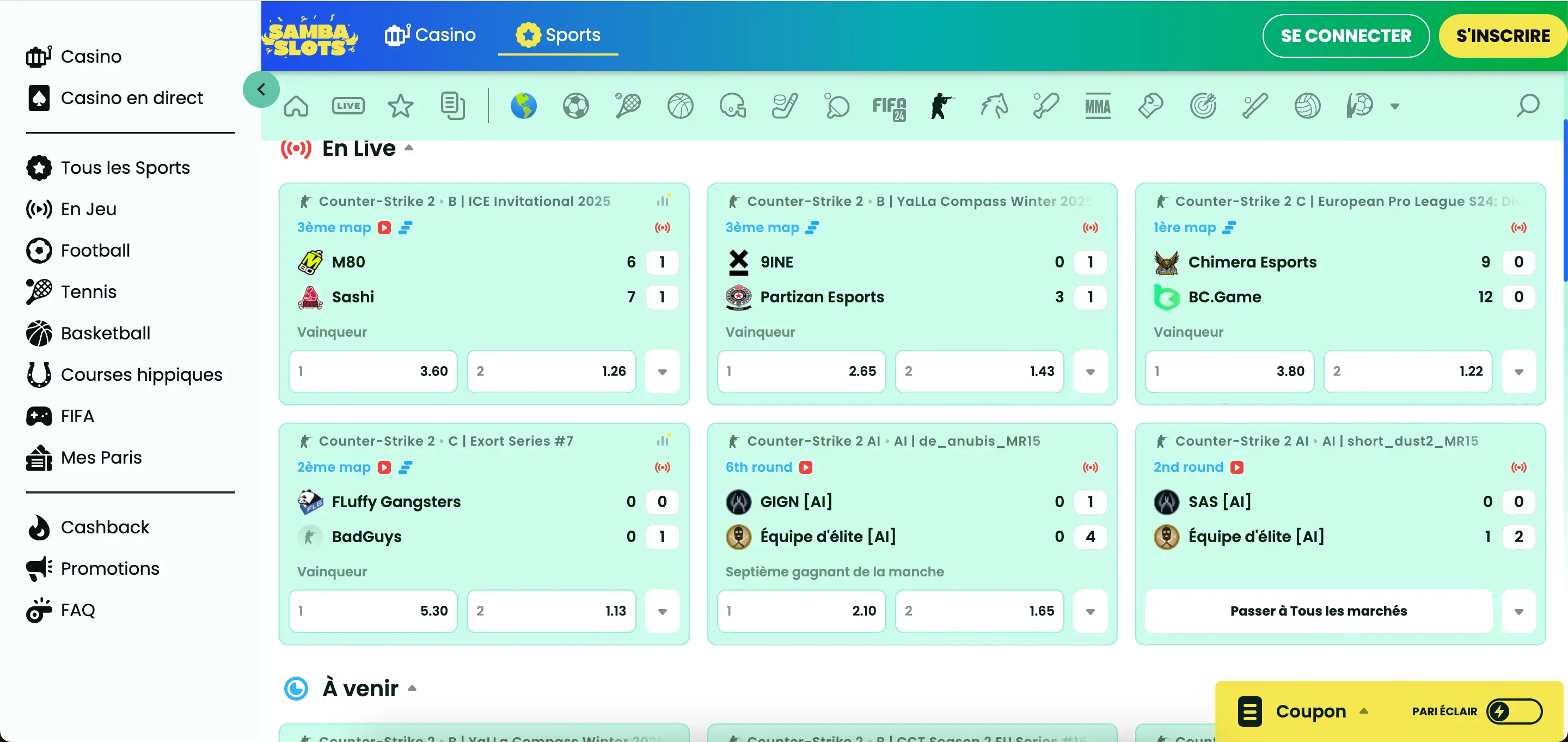Collapse the left sidebar with arrow button

tap(261, 89)
